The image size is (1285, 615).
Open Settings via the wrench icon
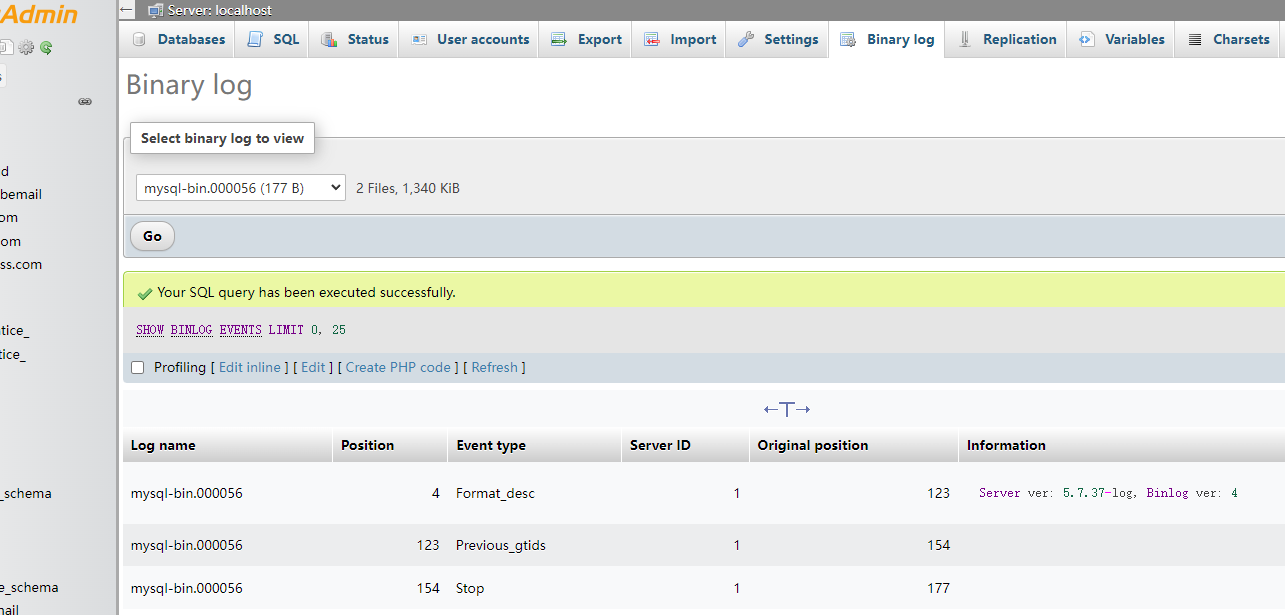[x=744, y=39]
